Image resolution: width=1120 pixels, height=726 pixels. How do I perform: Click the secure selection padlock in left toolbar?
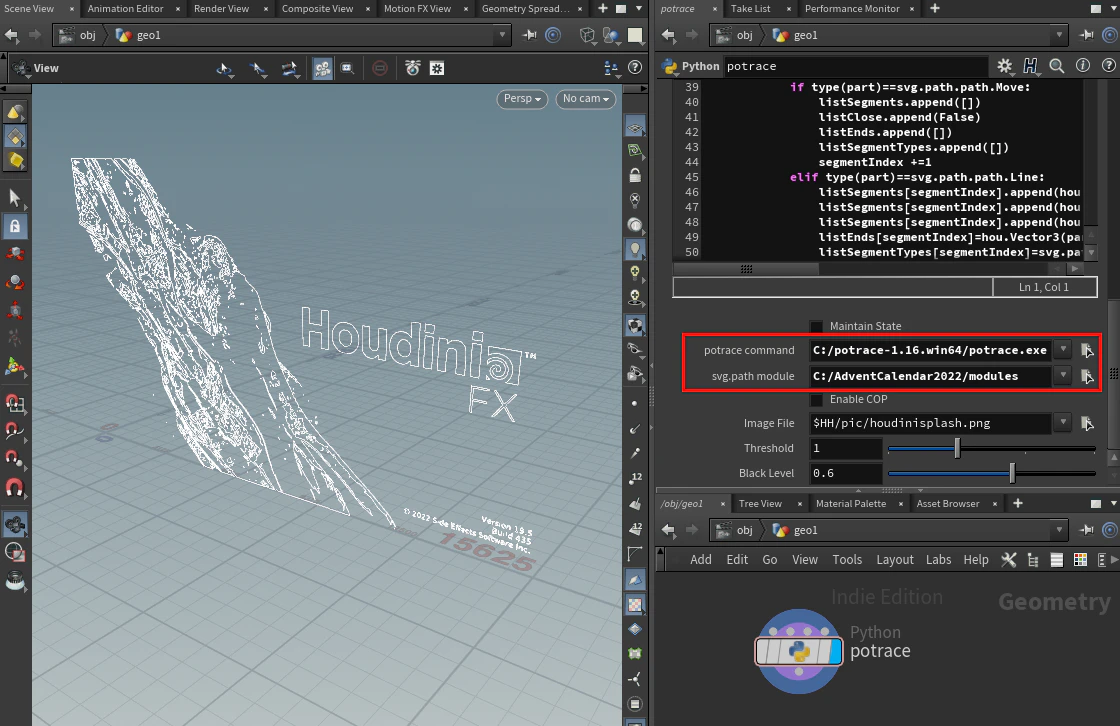15,227
